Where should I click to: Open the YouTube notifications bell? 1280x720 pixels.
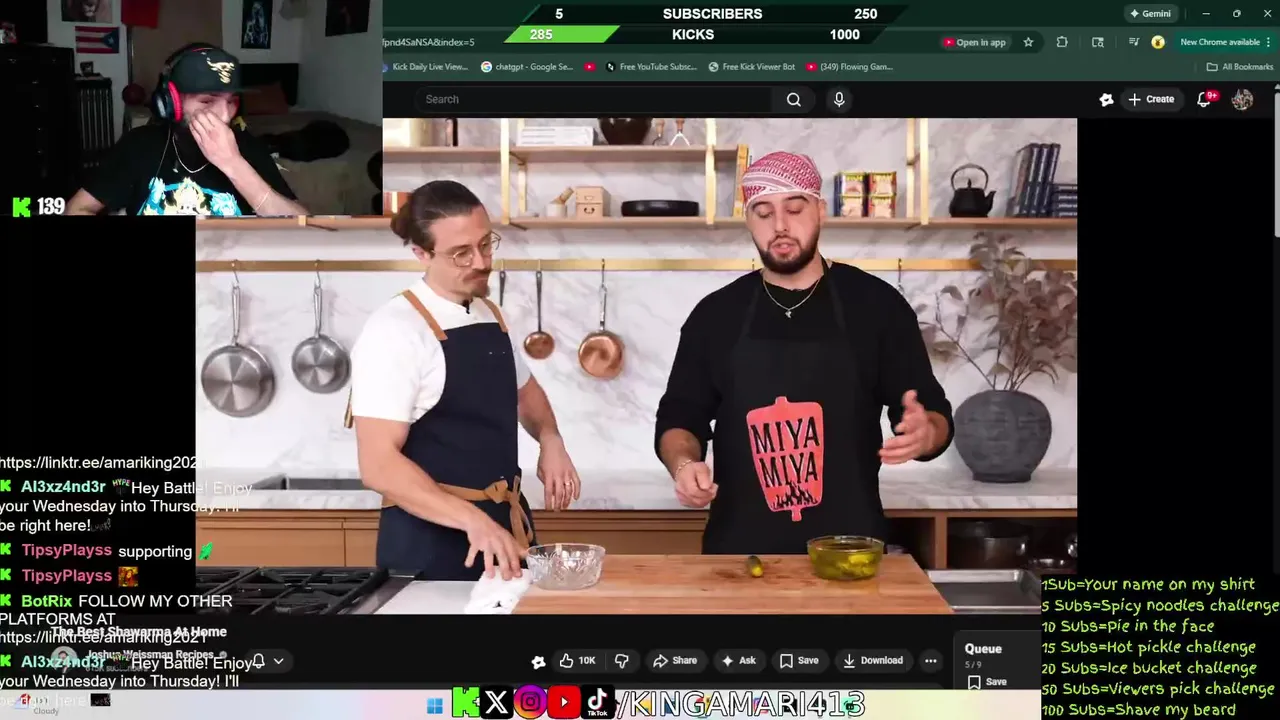(x=1205, y=99)
